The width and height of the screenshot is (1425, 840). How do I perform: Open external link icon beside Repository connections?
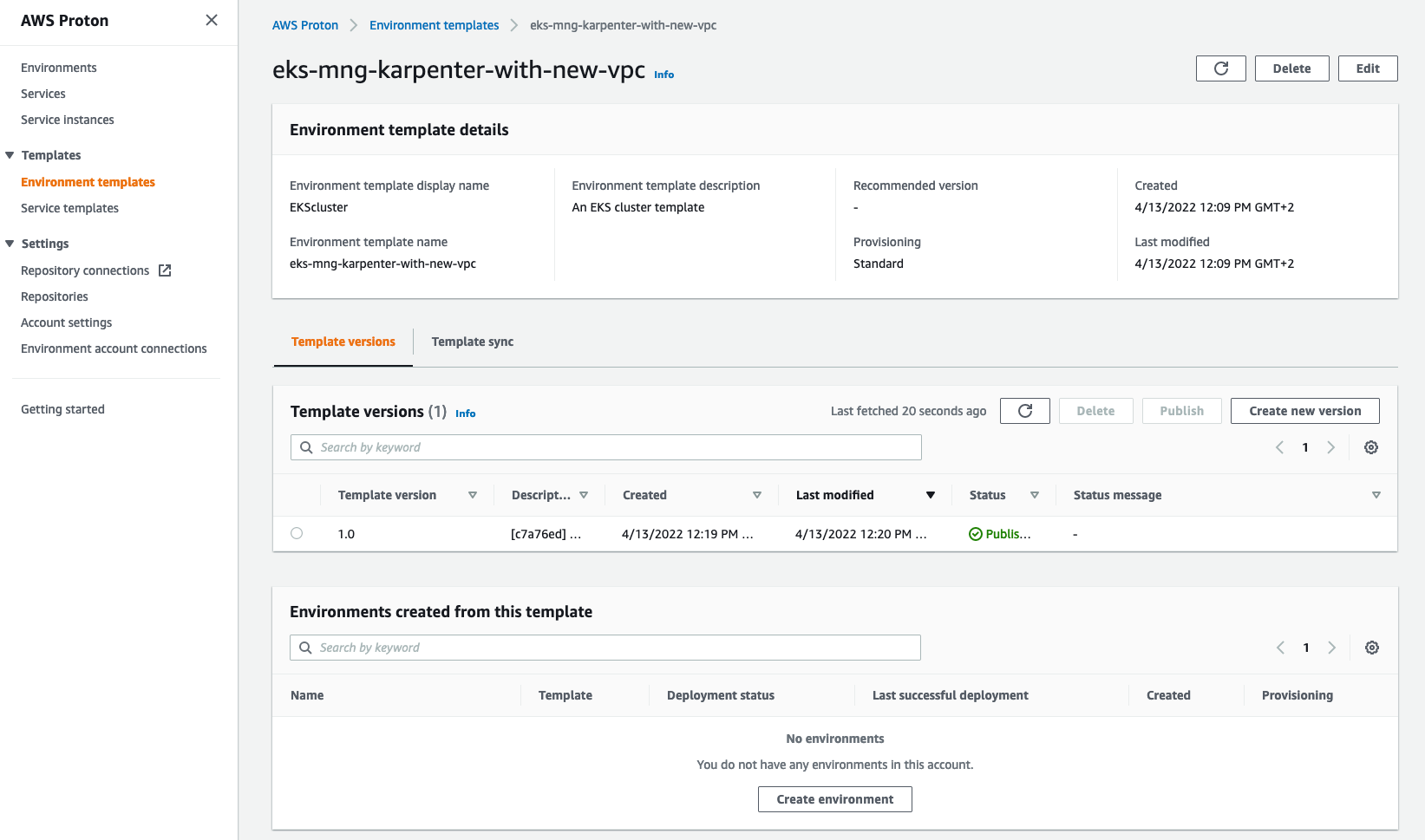click(165, 270)
